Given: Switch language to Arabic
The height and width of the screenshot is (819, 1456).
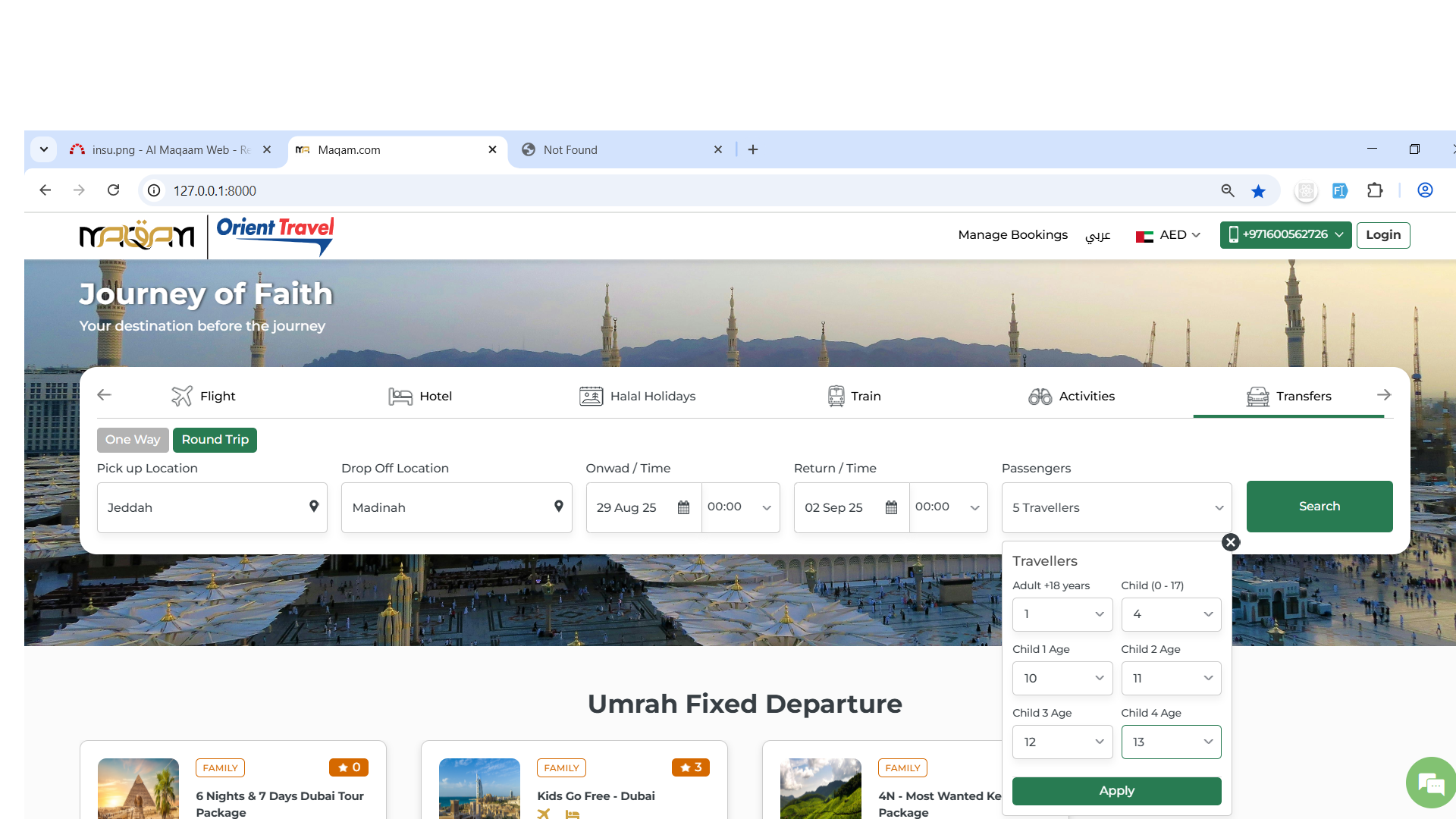Looking at the screenshot, I should (1097, 235).
